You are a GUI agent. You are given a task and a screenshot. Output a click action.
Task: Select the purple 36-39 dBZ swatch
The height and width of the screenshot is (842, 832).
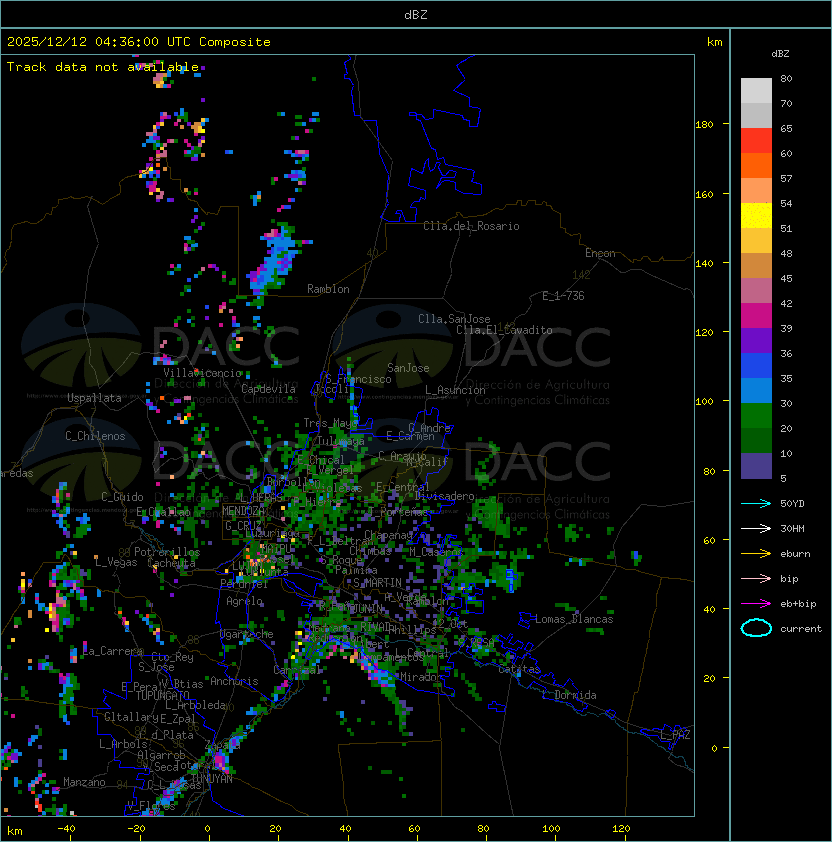click(756, 341)
